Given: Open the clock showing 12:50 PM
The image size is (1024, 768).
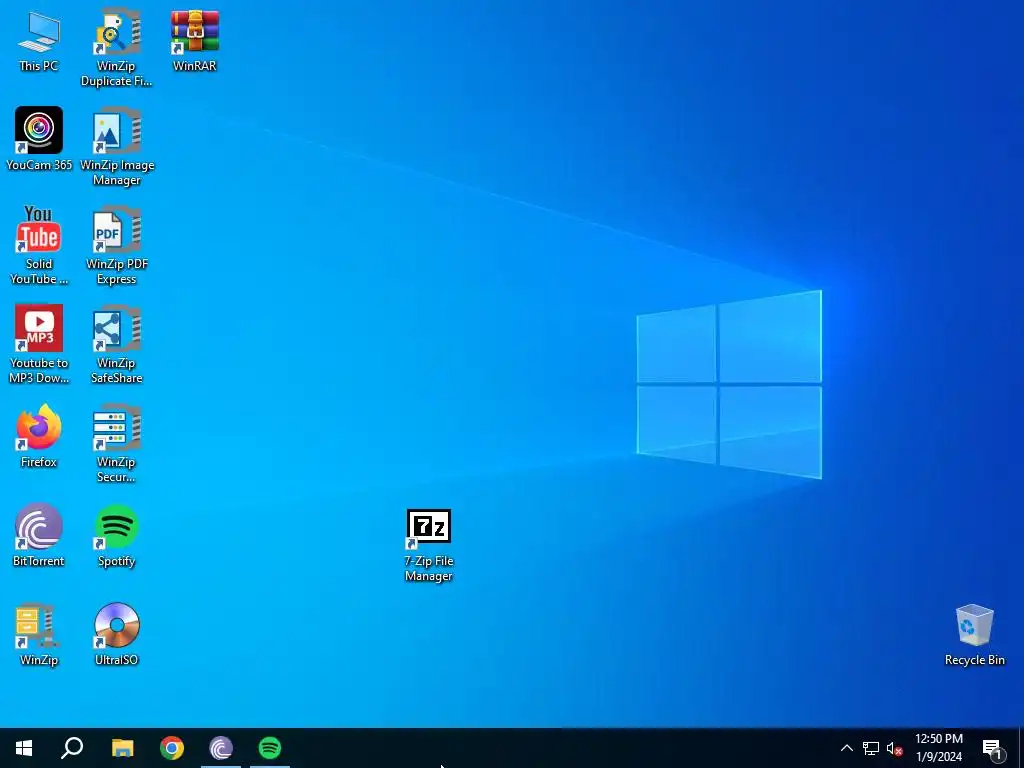Looking at the screenshot, I should tap(938, 748).
